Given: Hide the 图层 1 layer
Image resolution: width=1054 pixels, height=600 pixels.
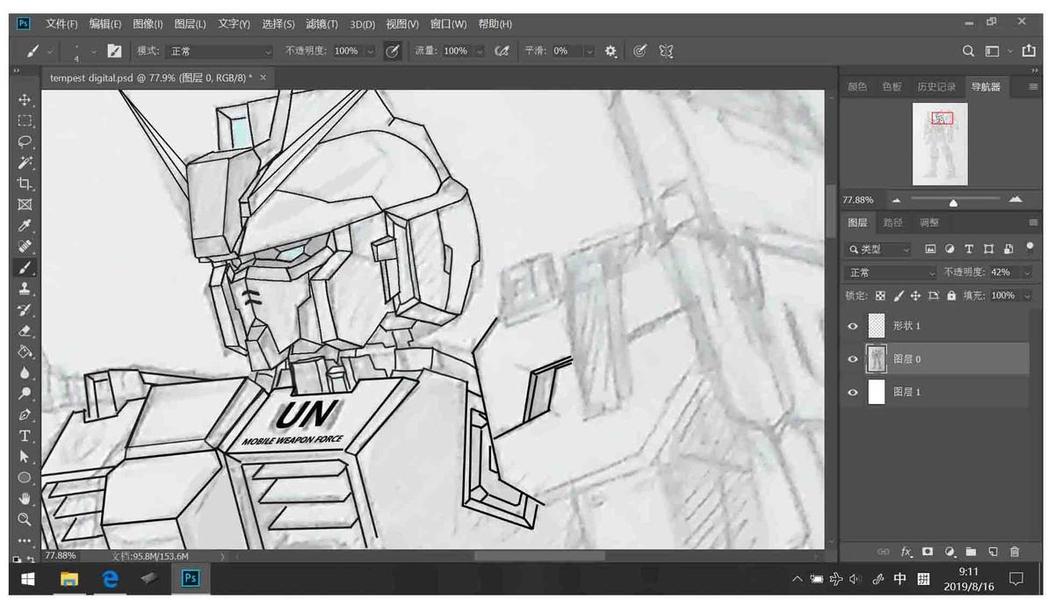Looking at the screenshot, I should 852,392.
